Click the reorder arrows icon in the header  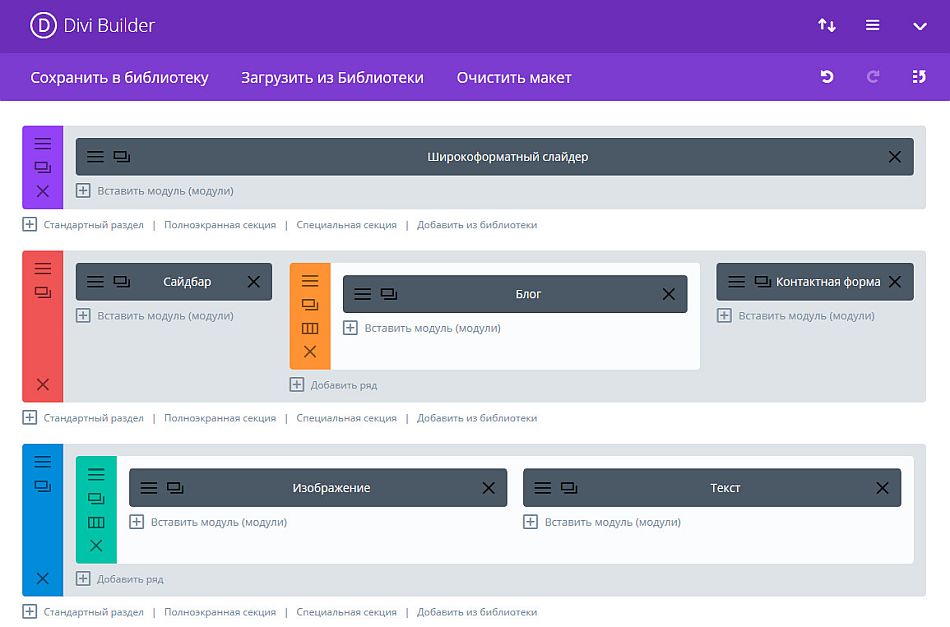[826, 25]
